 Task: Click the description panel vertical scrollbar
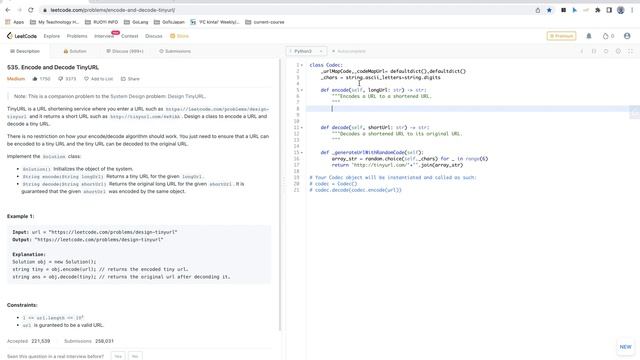(280, 195)
